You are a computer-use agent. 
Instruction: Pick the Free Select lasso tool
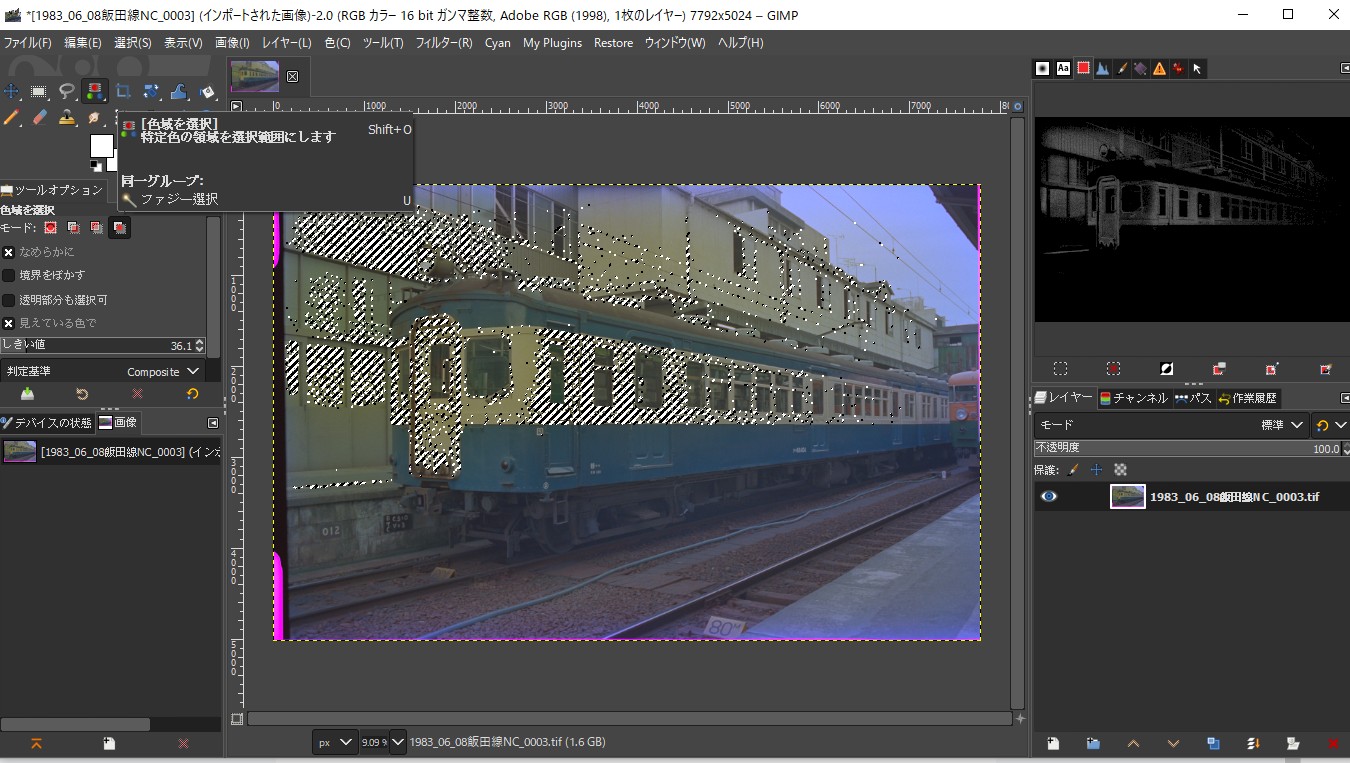pos(67,91)
